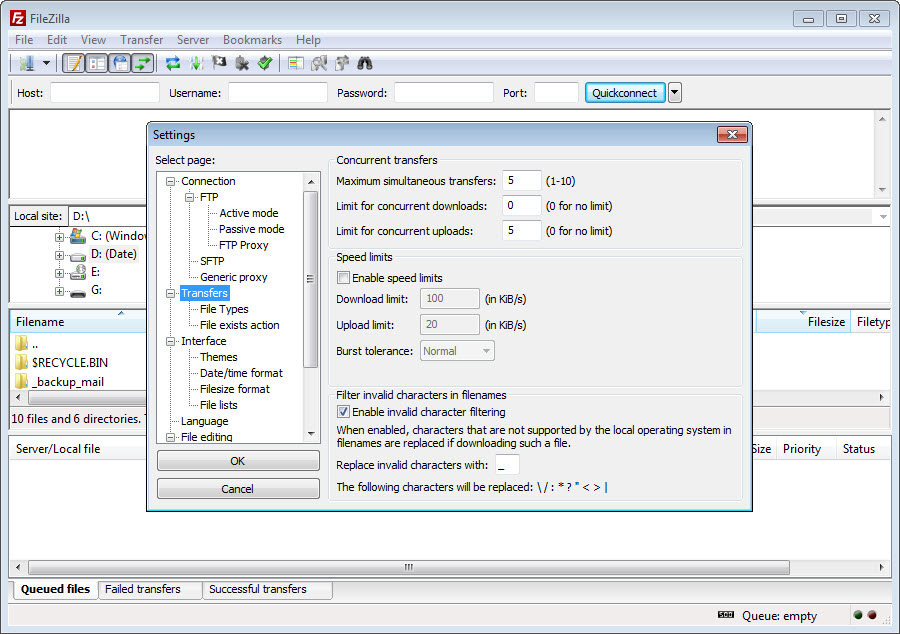Toggle the message log display
Screen dimensions: 900x634
[74, 63]
